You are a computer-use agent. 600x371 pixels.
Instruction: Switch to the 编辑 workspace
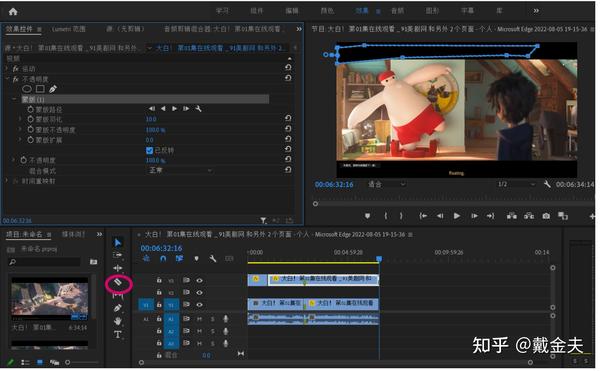292,11
